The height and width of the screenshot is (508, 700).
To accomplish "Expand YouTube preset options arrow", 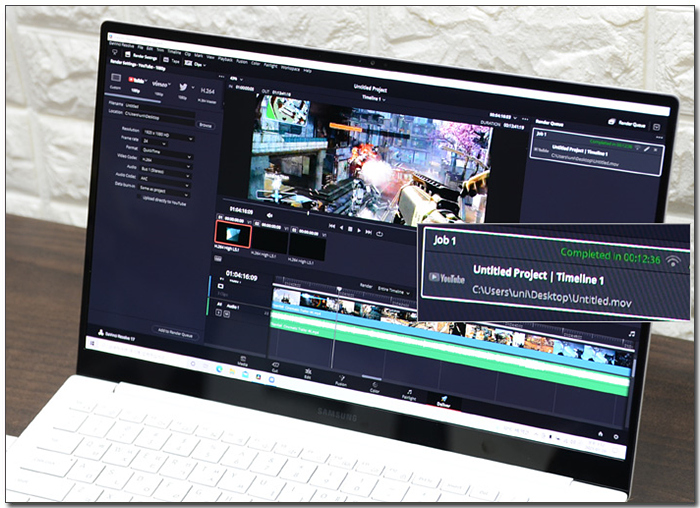I will click(x=146, y=81).
